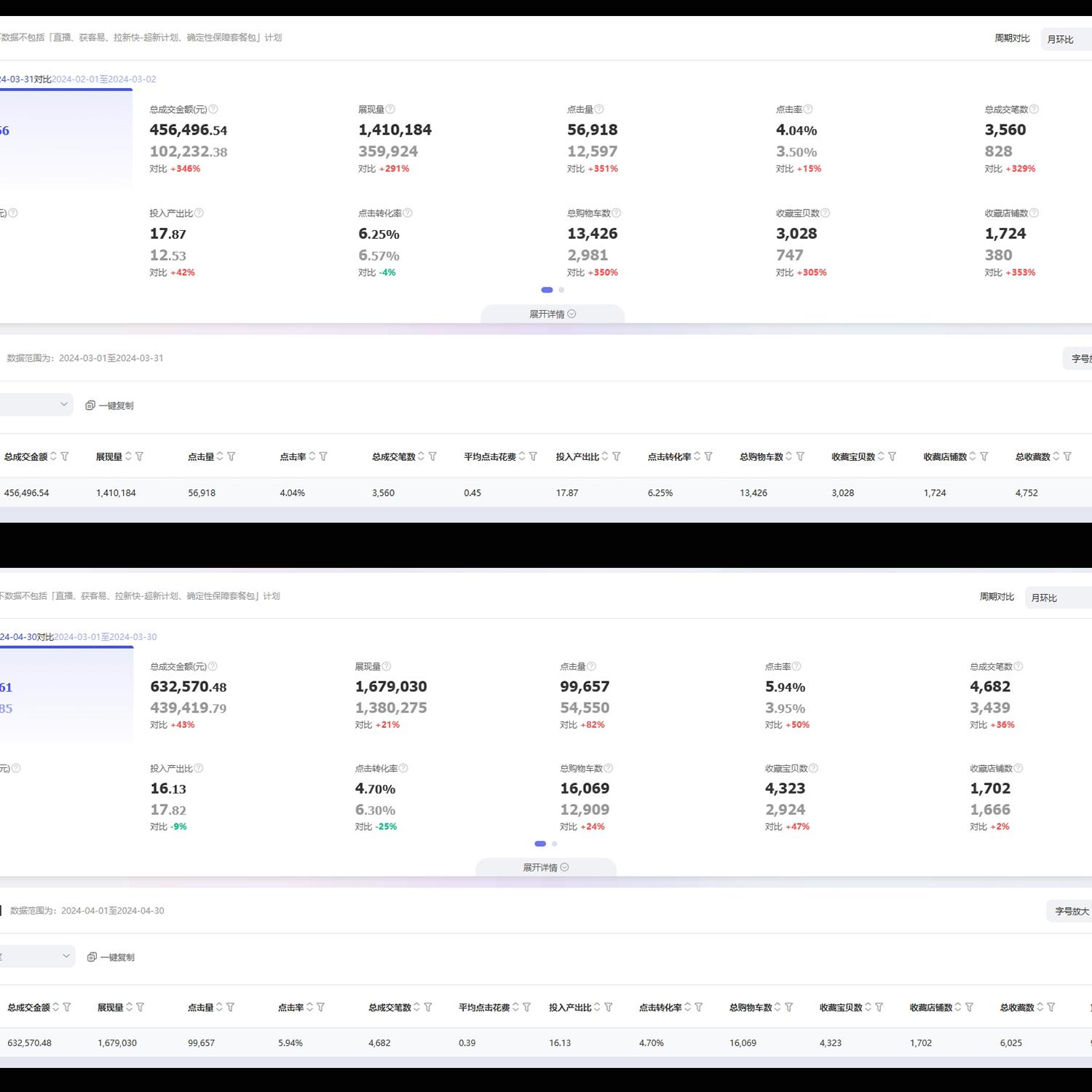This screenshot has width=1092, height=1092.
Task: Click the 字号放大 button in the April section
Action: point(1071,911)
